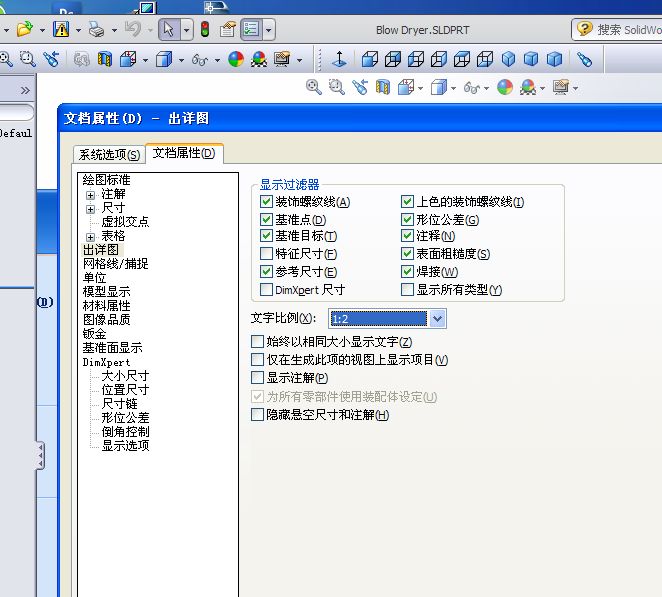This screenshot has width=662, height=597.
Task: Toggle 隐藏悬空尺寸和注解 checkbox
Action: tap(258, 415)
